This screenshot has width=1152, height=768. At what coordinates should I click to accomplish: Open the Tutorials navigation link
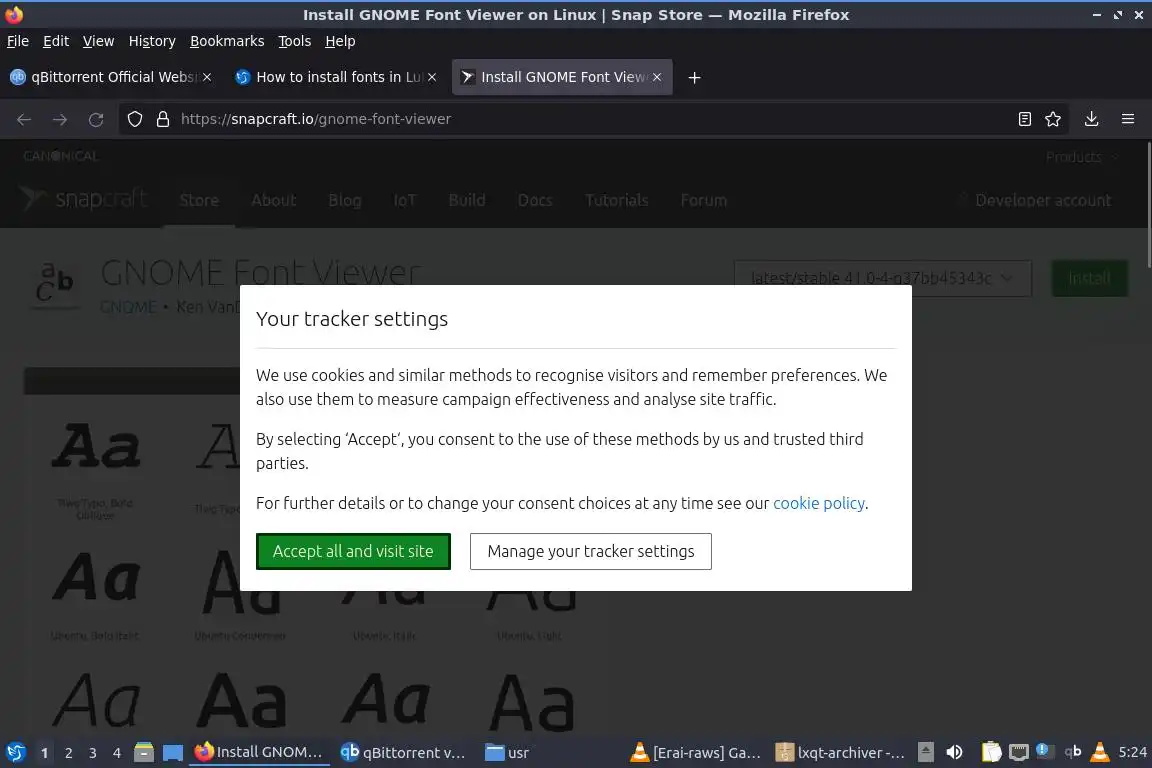[616, 201]
